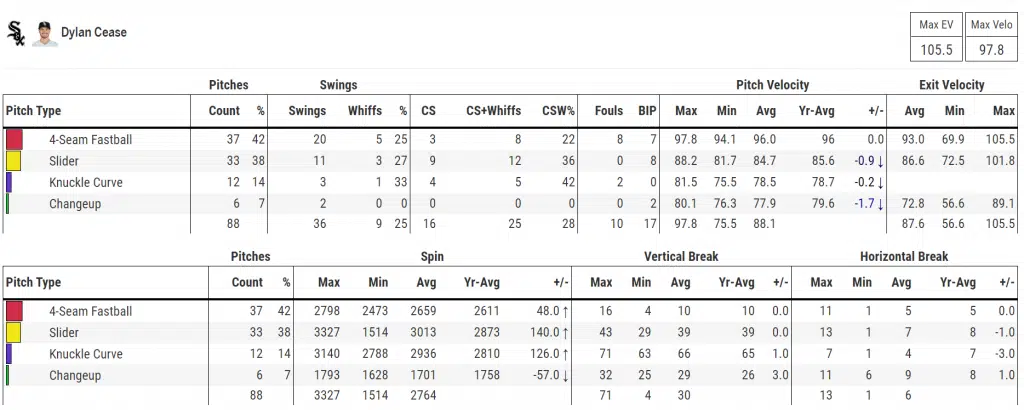Click the Pitch Velocity group header
The height and width of the screenshot is (410, 1024).
pos(772,85)
